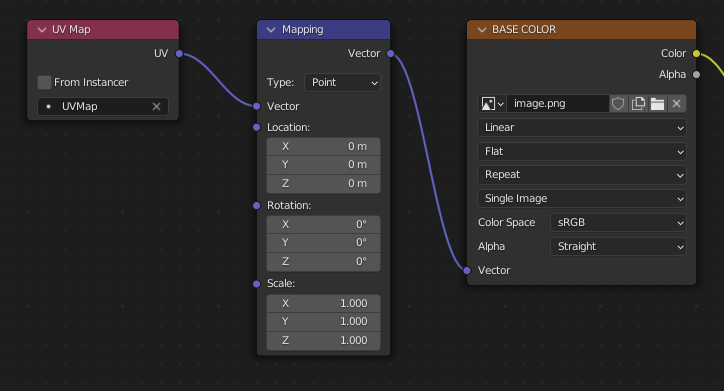Enable the From Instancer checkbox
Screen dimensions: 724x391
pos(44,83)
